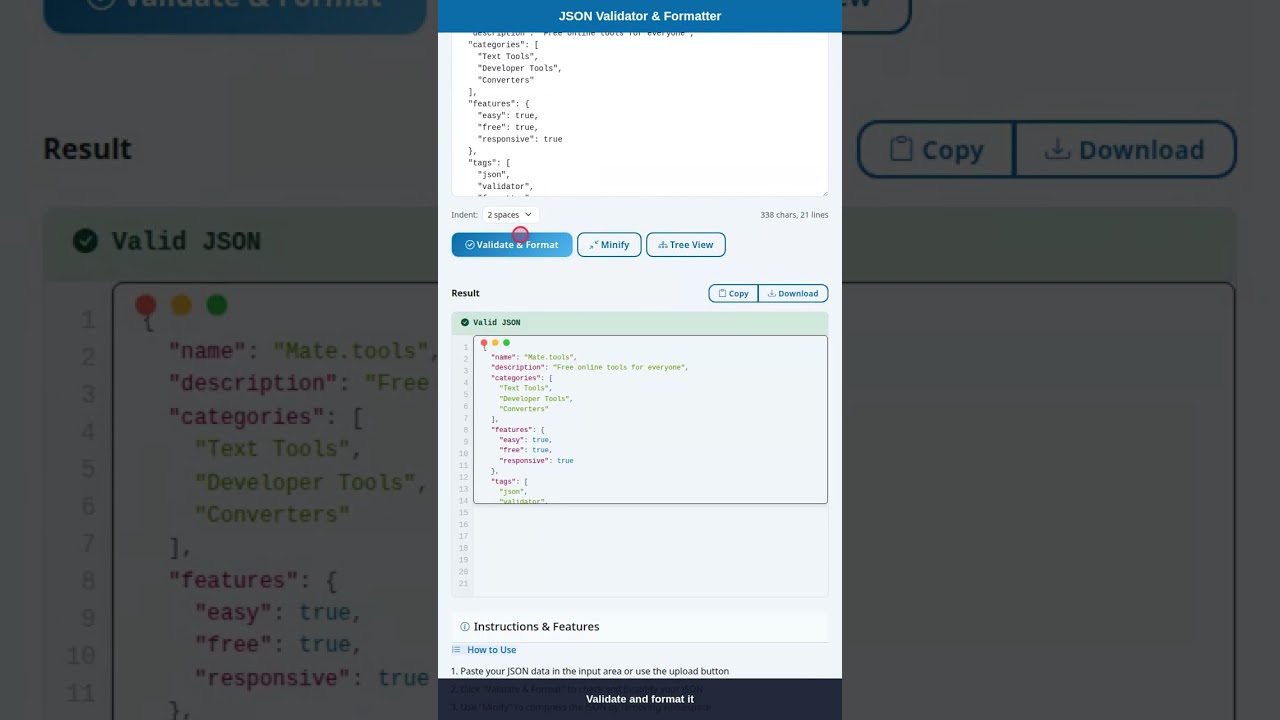Click the yellow dot in result code window
Image resolution: width=1280 pixels, height=720 pixels.
[495, 343]
